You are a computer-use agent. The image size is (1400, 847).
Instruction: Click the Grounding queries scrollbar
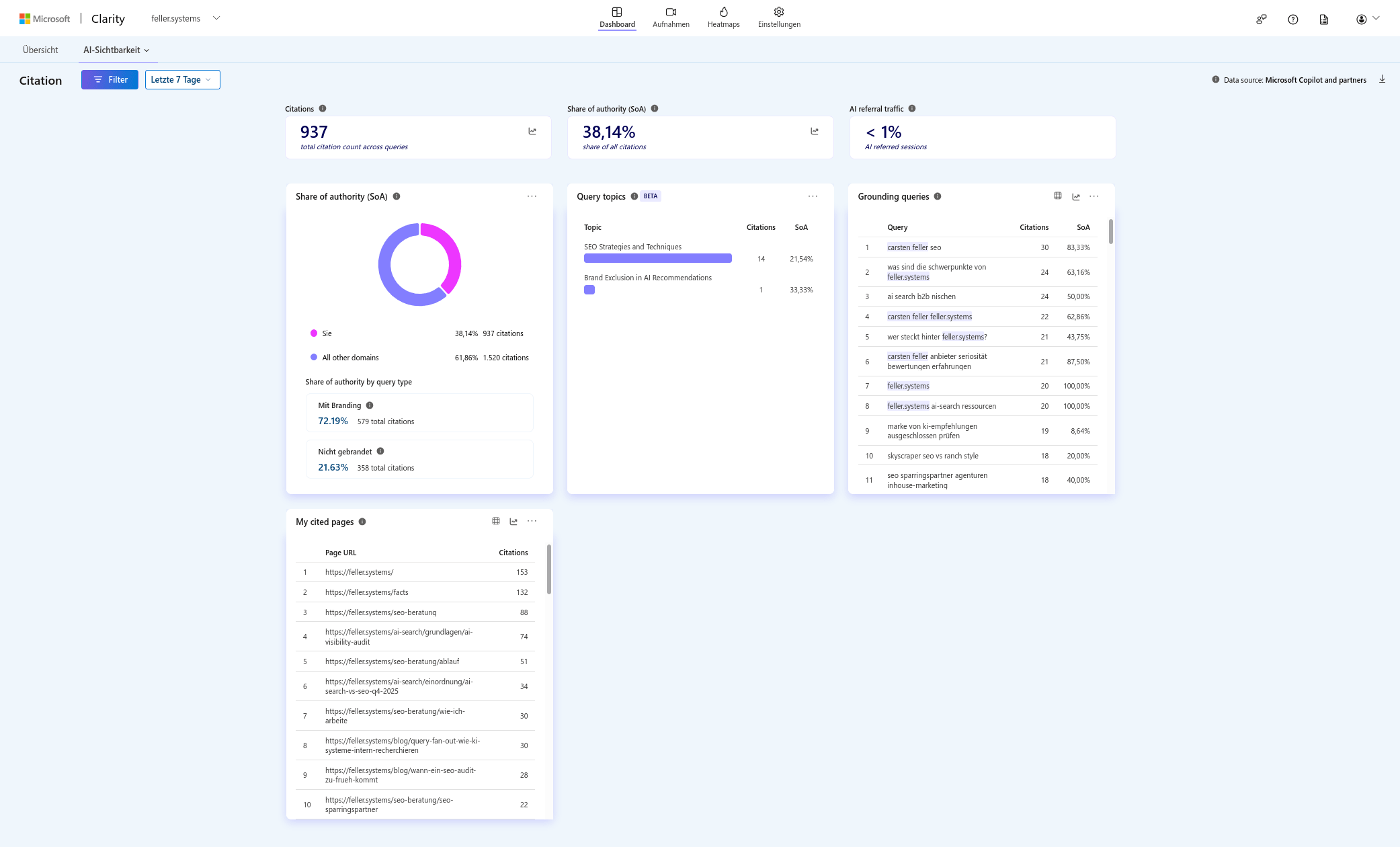tap(1110, 232)
